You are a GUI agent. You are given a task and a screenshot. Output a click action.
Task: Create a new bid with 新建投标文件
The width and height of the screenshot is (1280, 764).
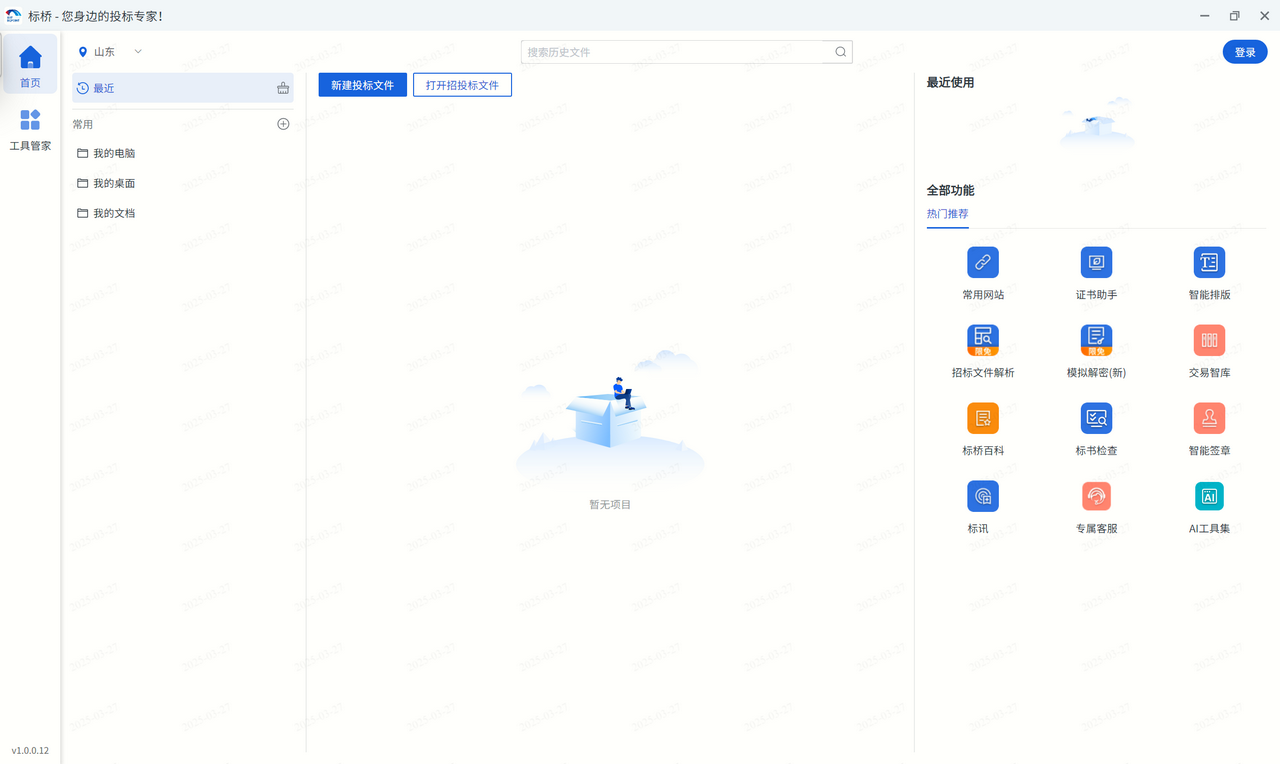362,85
